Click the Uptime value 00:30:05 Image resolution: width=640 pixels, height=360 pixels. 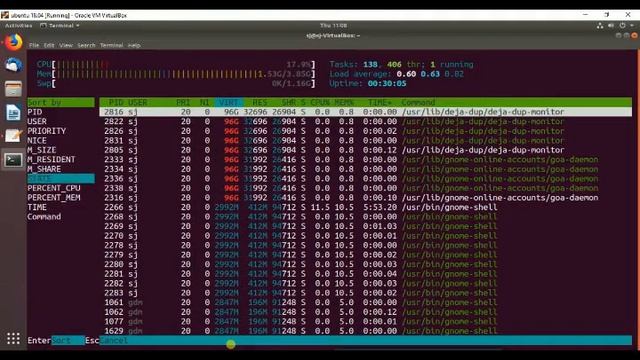(x=387, y=84)
